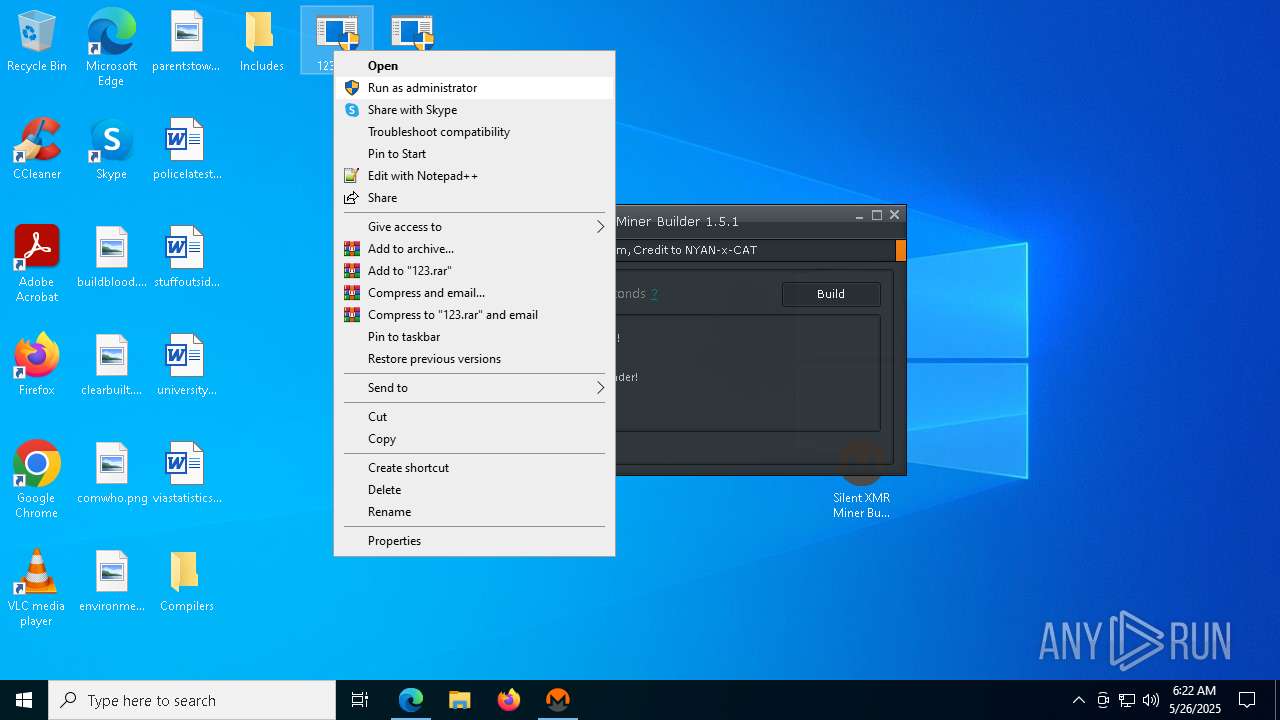
Task: Click the question mark link in Miner Builder
Action: click(x=654, y=294)
